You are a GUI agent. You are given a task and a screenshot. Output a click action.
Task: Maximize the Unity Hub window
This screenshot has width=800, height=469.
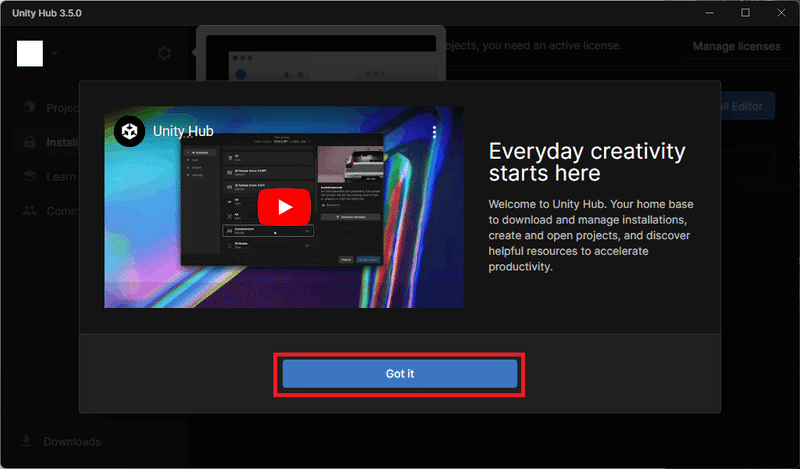pos(745,13)
